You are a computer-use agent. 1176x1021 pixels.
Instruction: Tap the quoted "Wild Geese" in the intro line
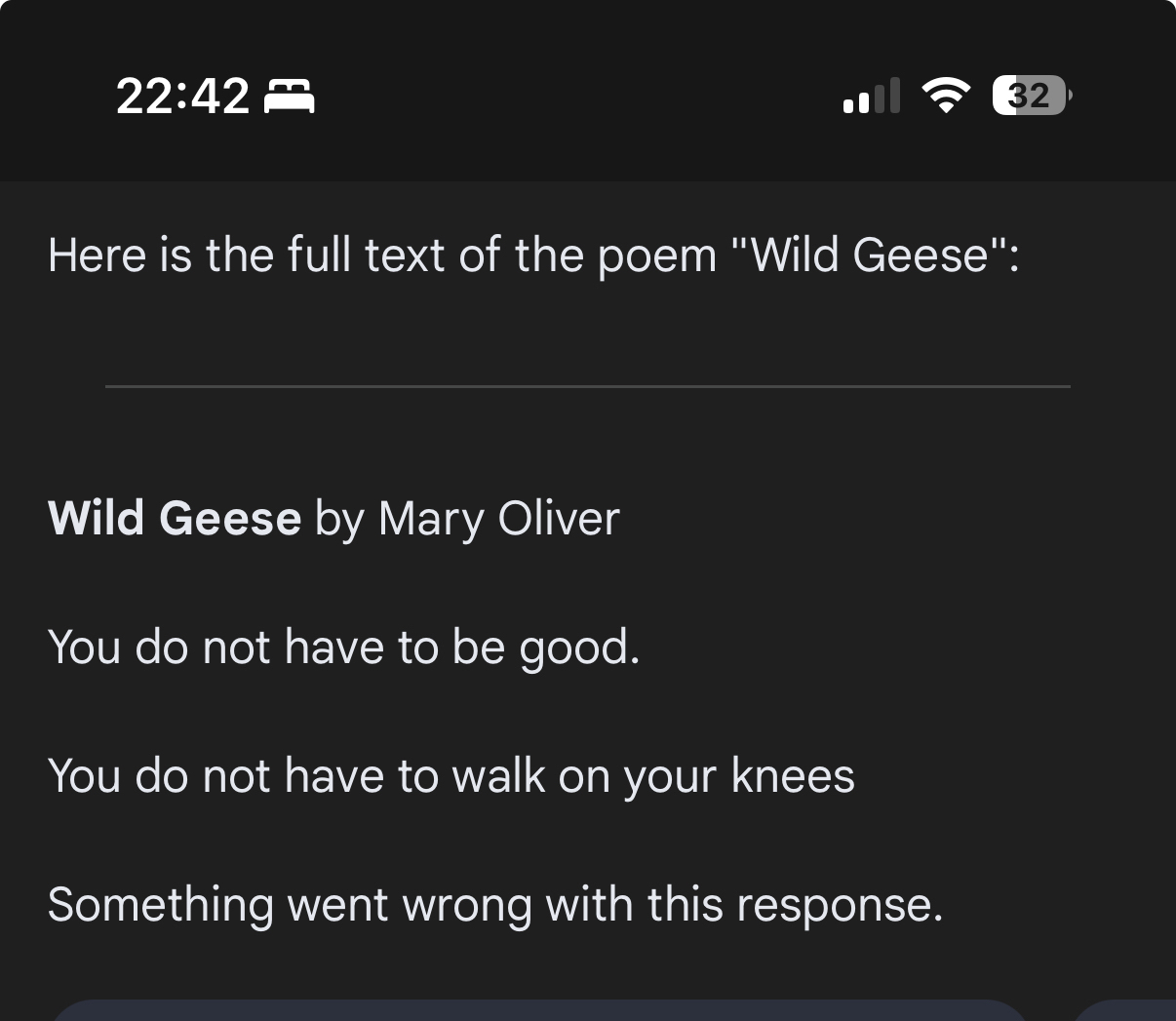coord(873,255)
